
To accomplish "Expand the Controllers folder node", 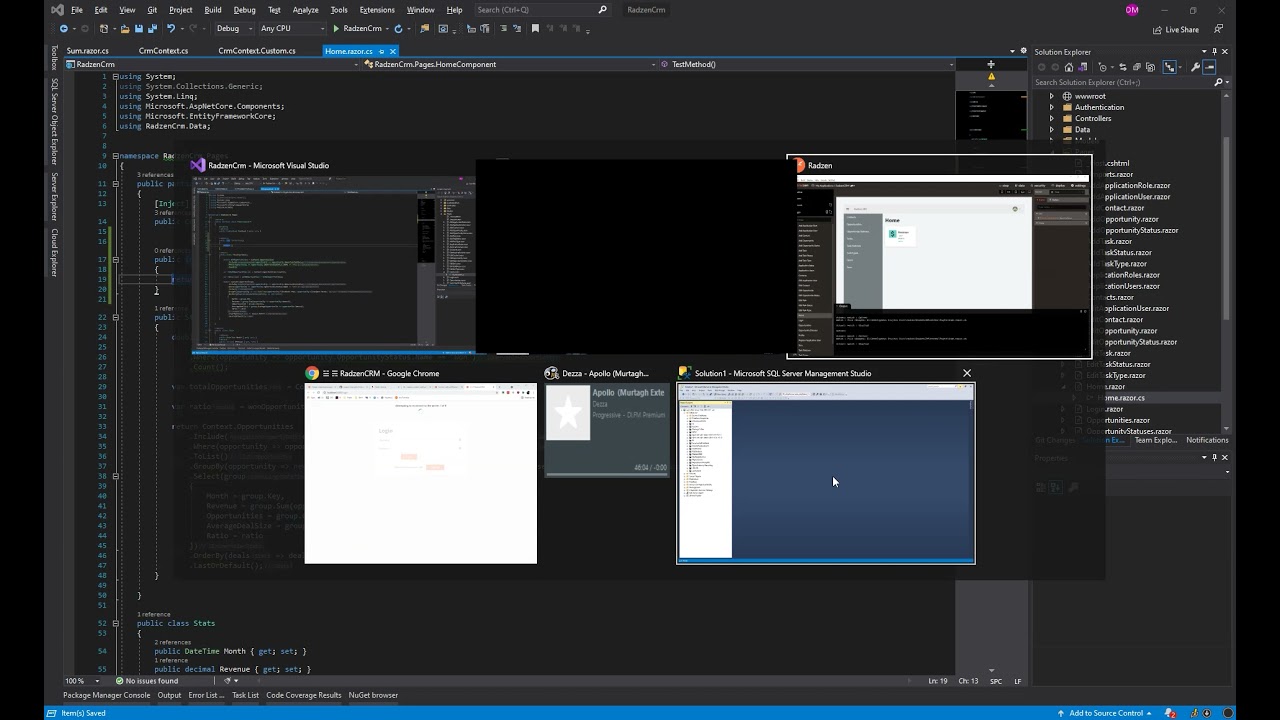I will 1051,118.
